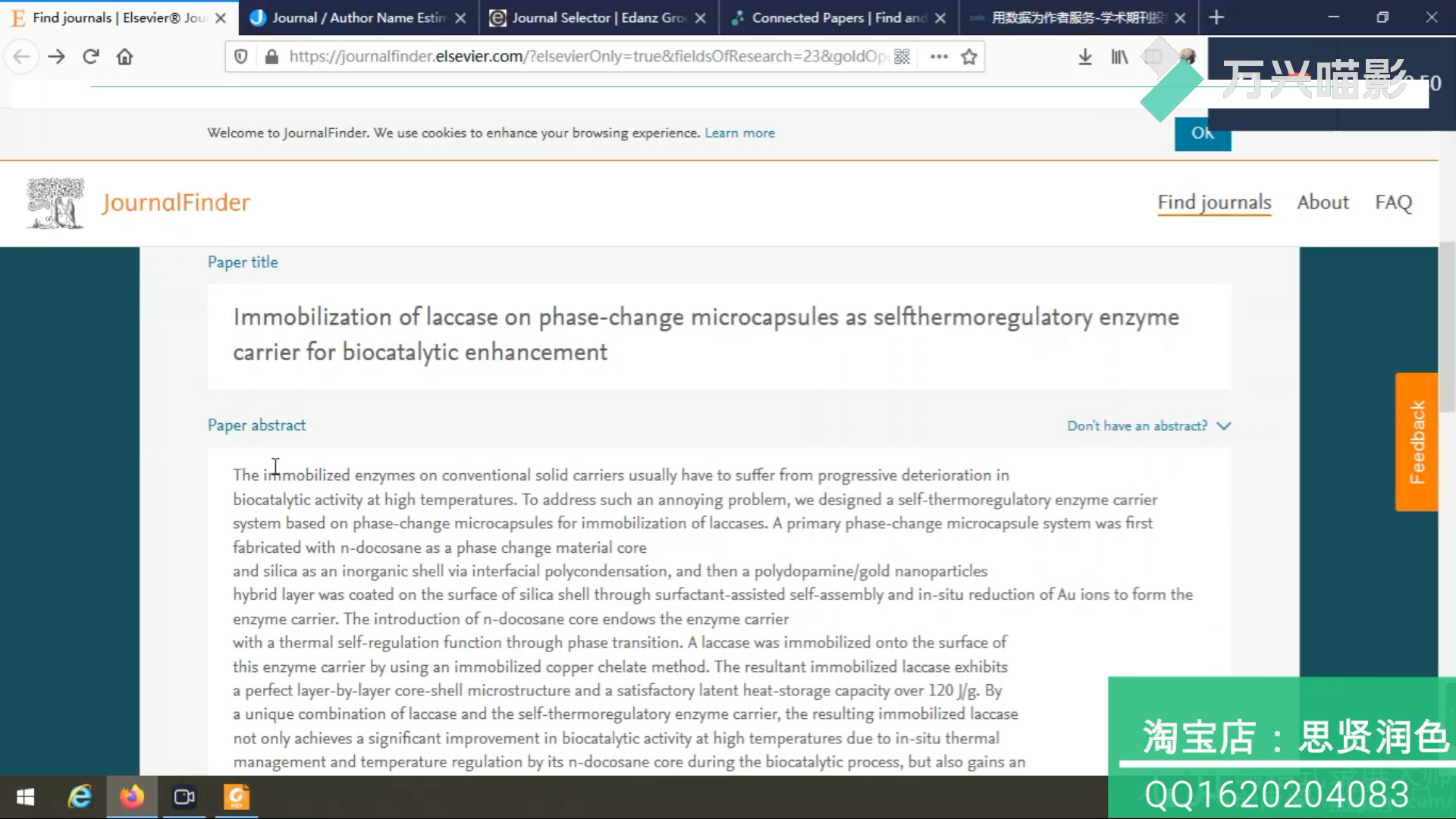Open the downloads panel

(1085, 57)
